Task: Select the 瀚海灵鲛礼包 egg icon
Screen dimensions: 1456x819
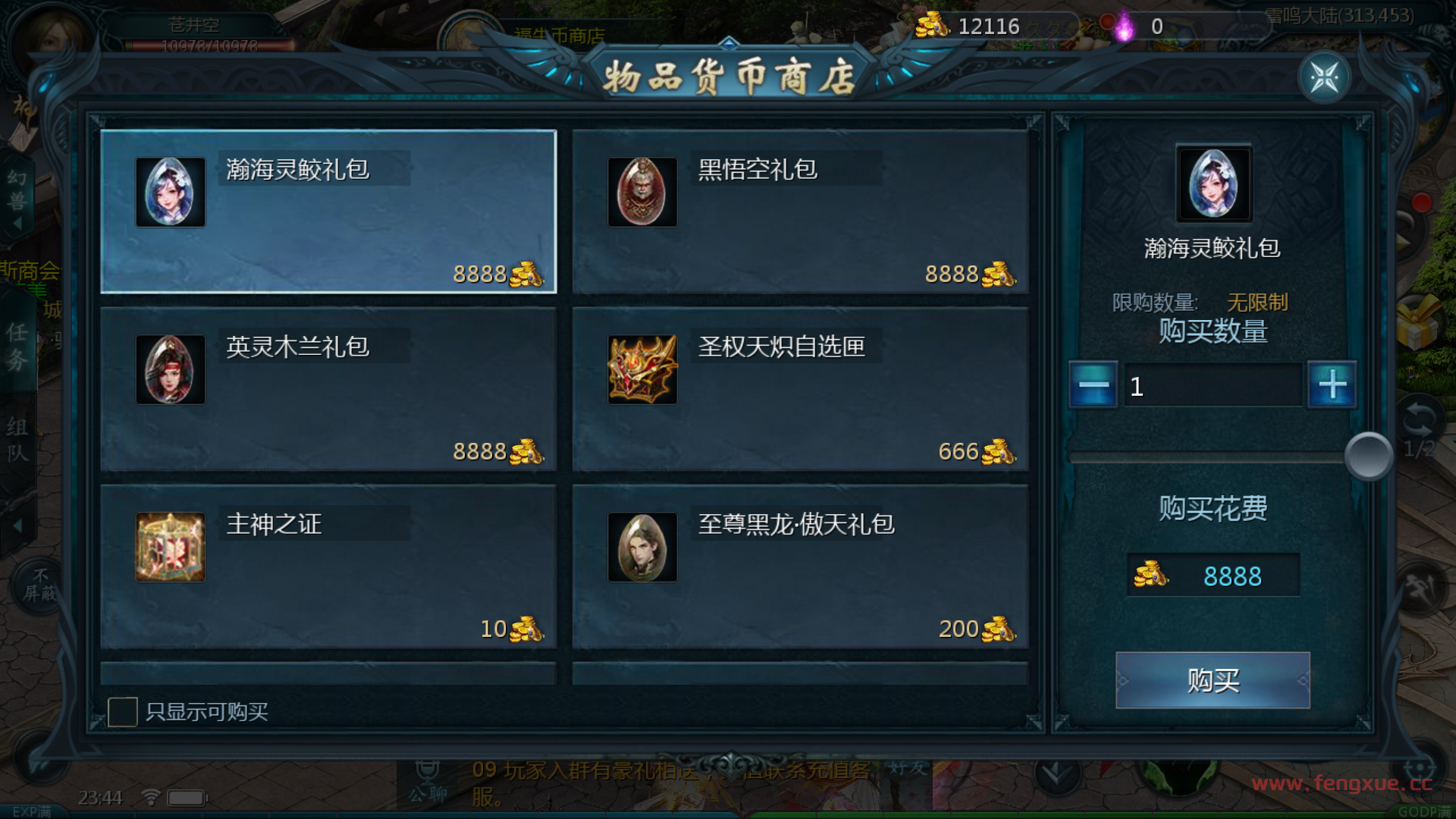Action: tap(171, 192)
